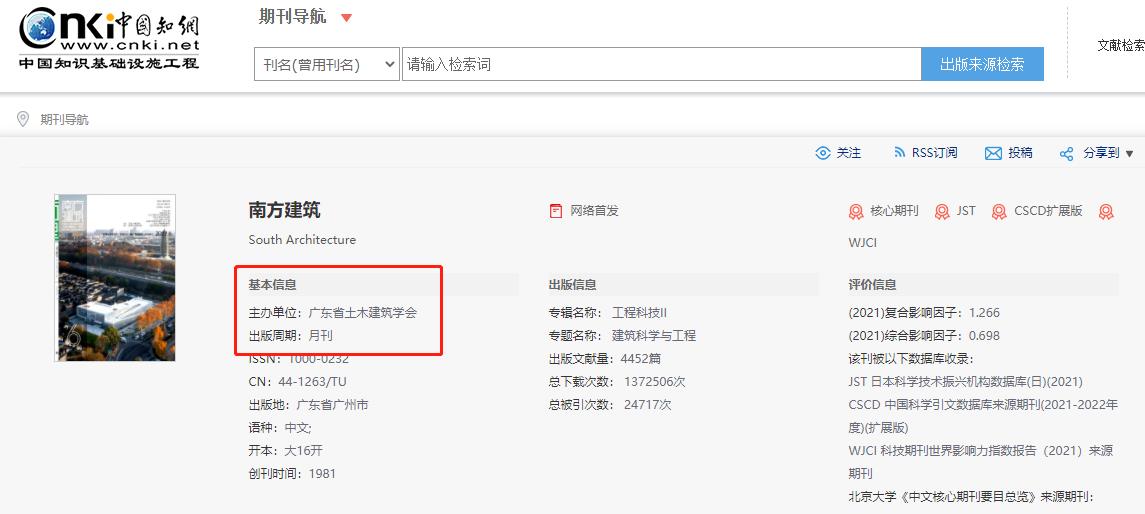
Task: Click the 文献检索 link
Action: [x=1120, y=45]
